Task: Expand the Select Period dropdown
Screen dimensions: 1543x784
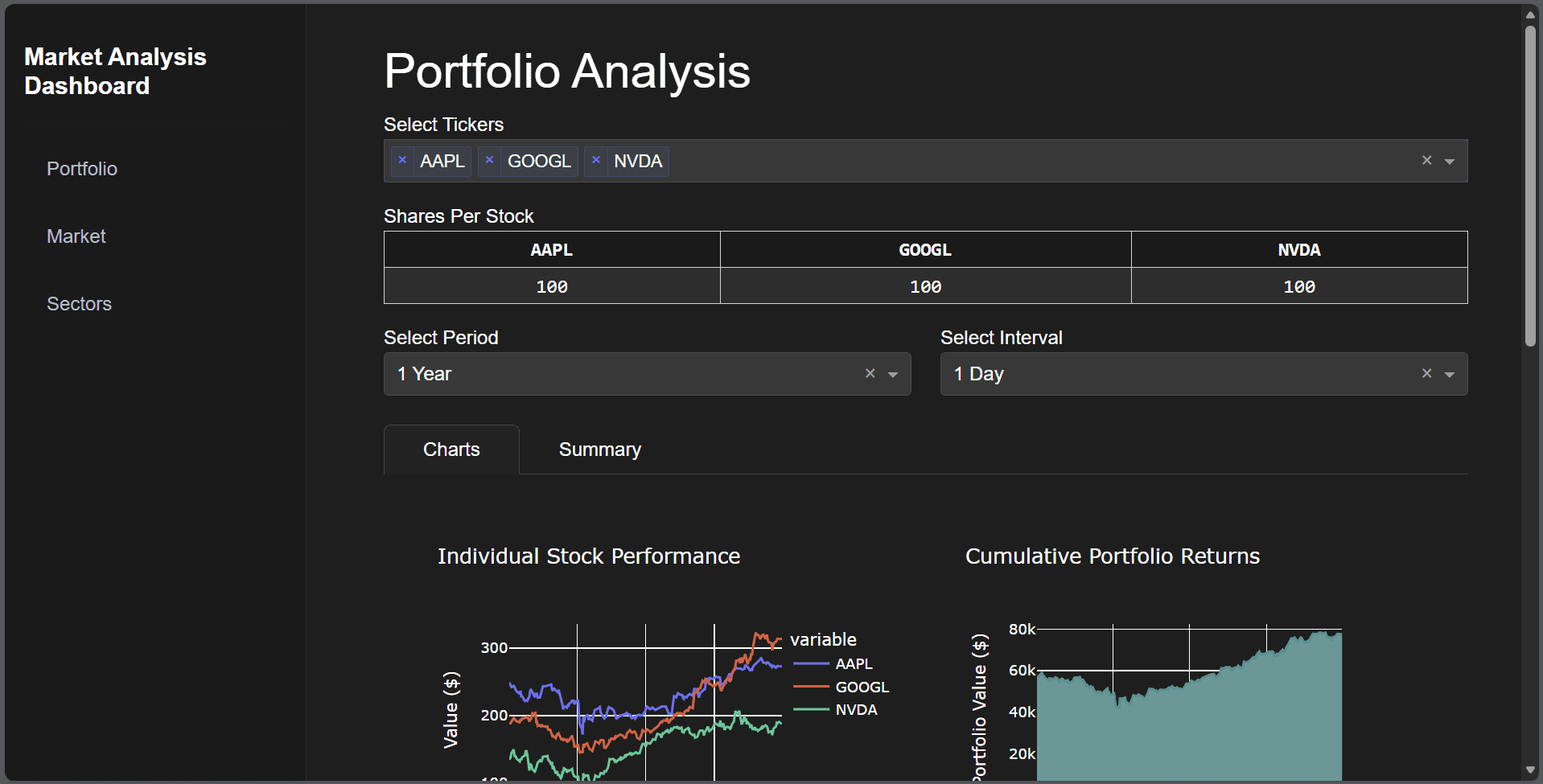Action: pyautogui.click(x=894, y=374)
